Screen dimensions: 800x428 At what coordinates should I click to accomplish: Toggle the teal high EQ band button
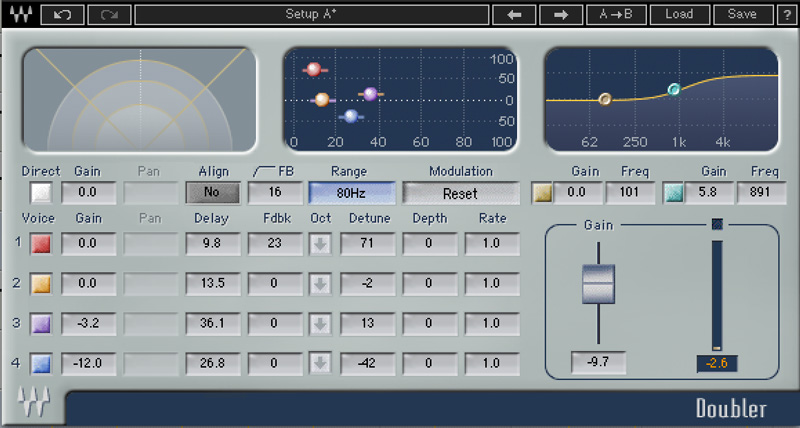[x=673, y=193]
